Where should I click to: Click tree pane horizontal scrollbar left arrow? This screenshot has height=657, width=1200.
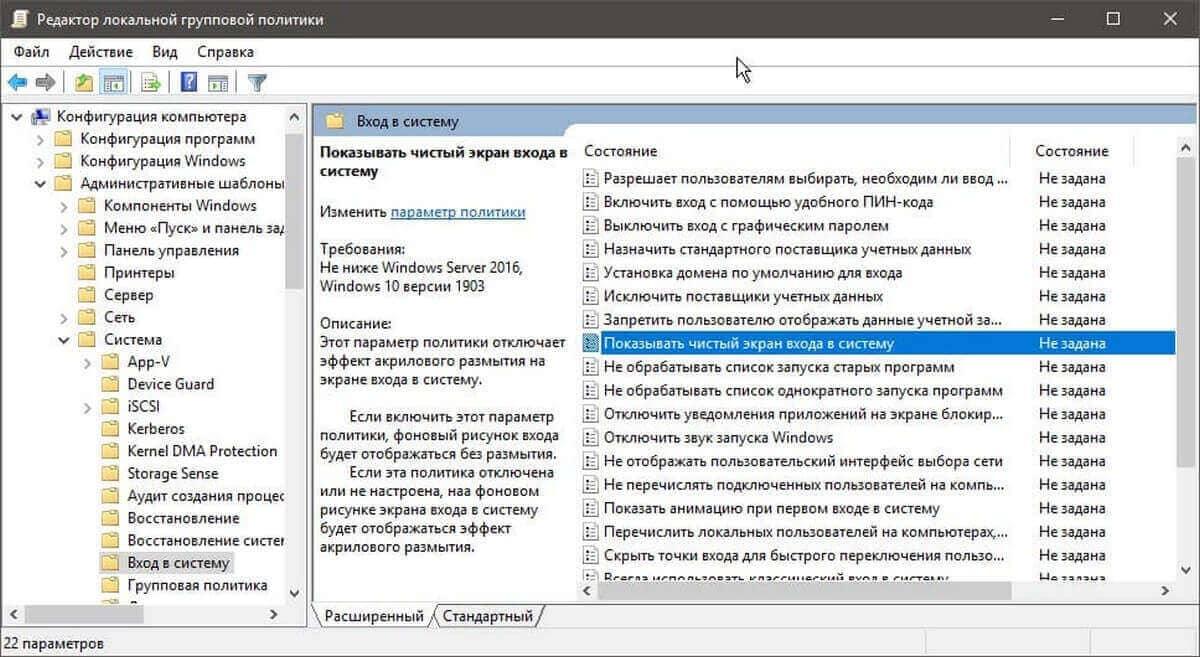[13, 613]
